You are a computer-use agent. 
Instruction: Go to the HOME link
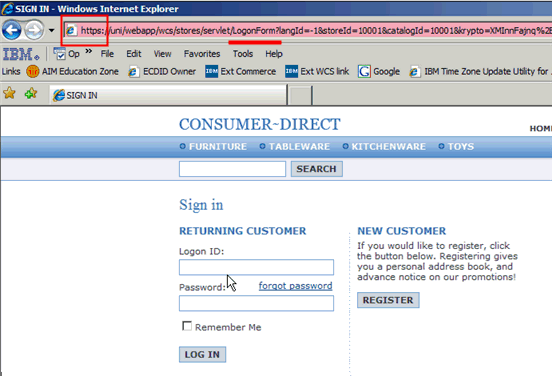[x=541, y=129]
